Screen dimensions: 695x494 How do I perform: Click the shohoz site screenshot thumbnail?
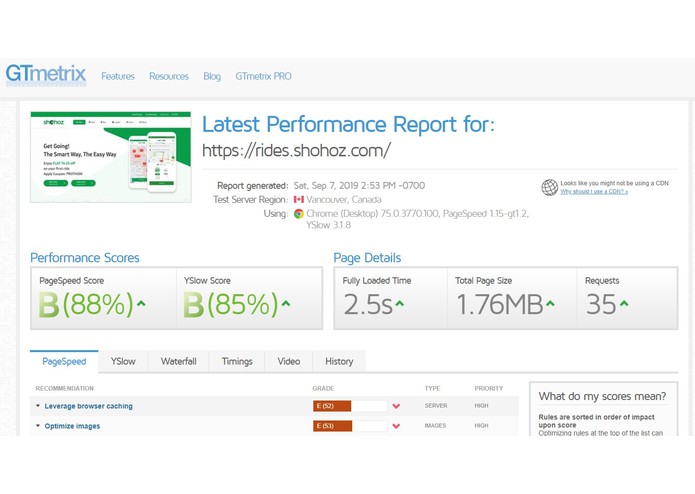click(x=111, y=157)
